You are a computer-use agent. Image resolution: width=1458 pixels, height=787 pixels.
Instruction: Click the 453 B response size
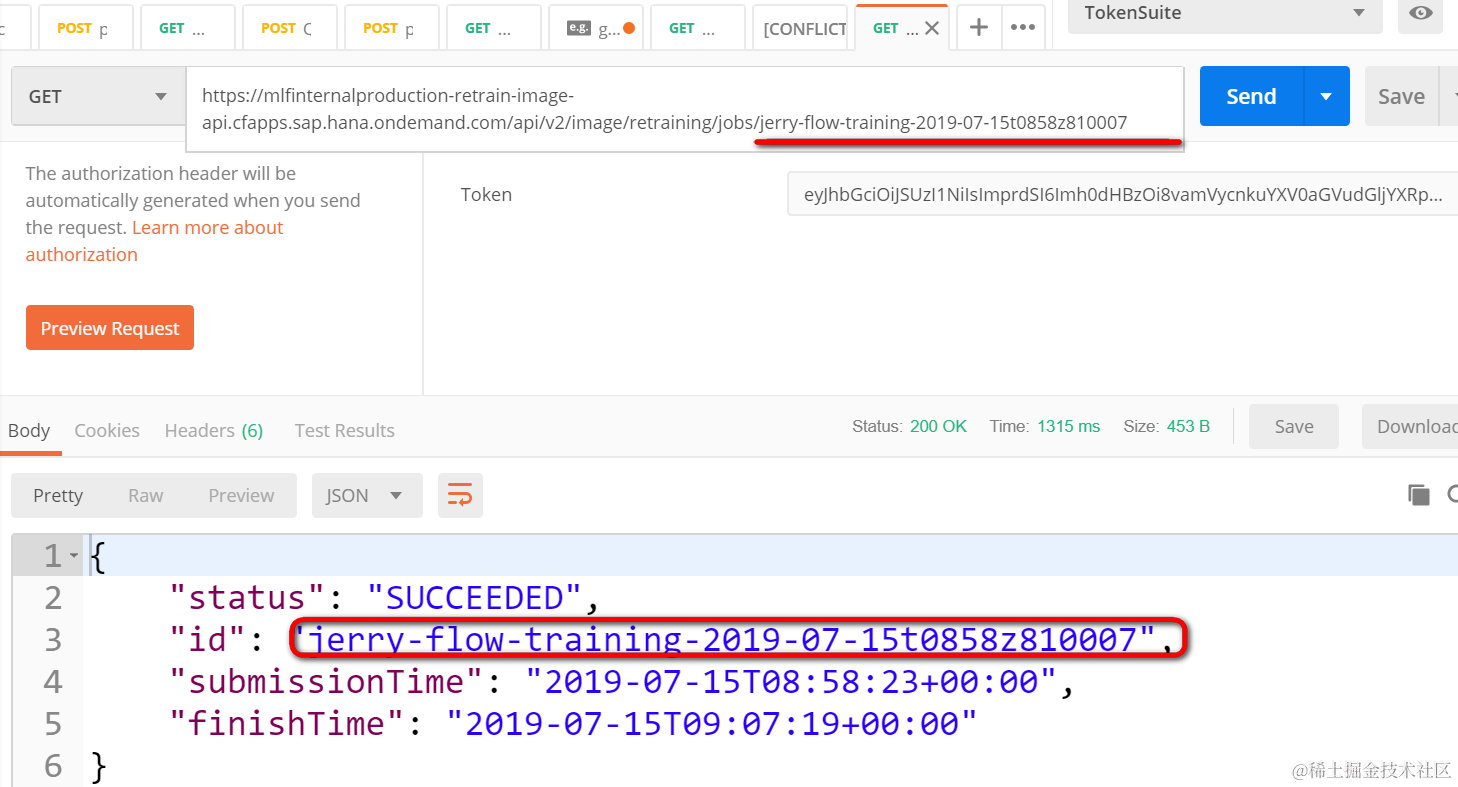pyautogui.click(x=1188, y=426)
